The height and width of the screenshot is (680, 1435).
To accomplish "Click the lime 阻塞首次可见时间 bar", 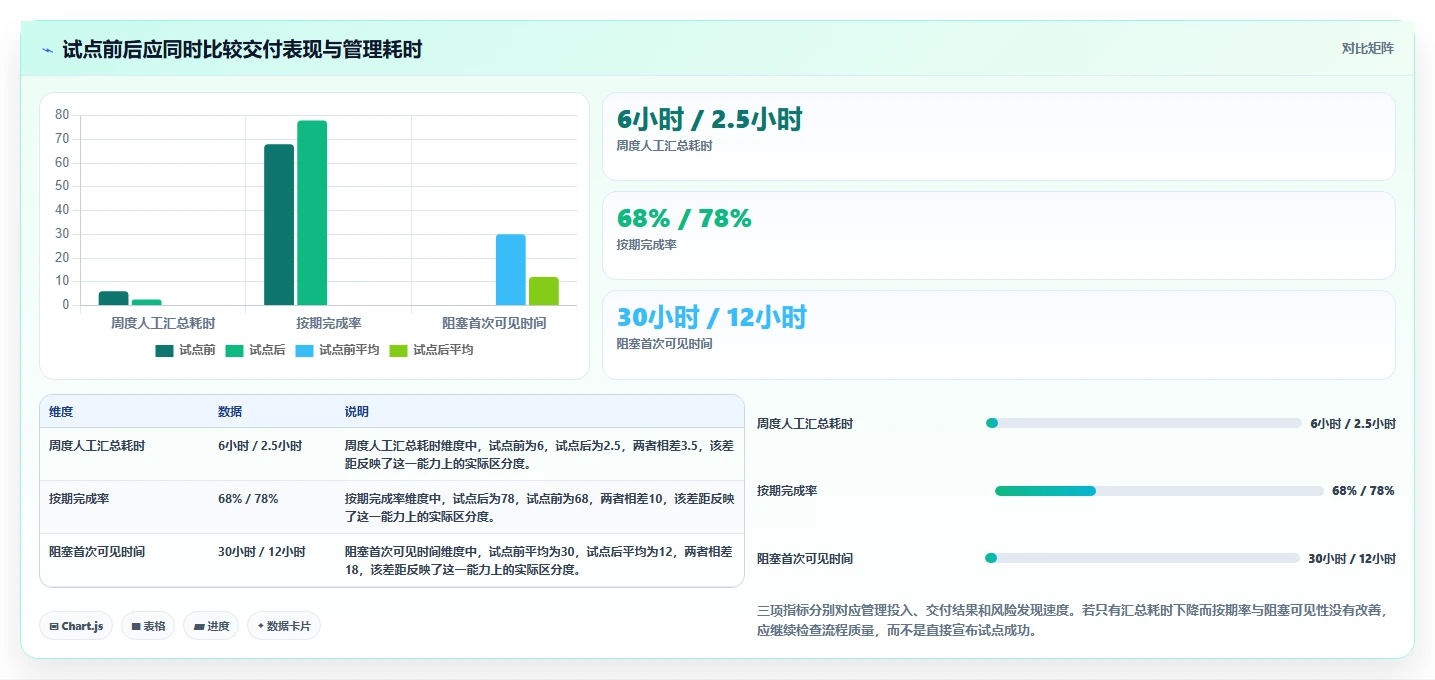I will coord(544,291).
